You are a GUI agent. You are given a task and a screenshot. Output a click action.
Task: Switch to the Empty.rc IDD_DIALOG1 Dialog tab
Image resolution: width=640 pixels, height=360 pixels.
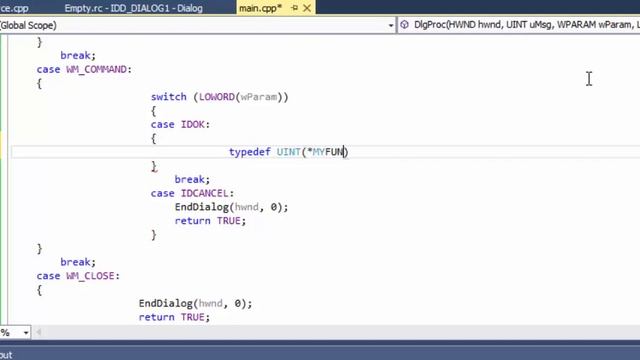133,8
